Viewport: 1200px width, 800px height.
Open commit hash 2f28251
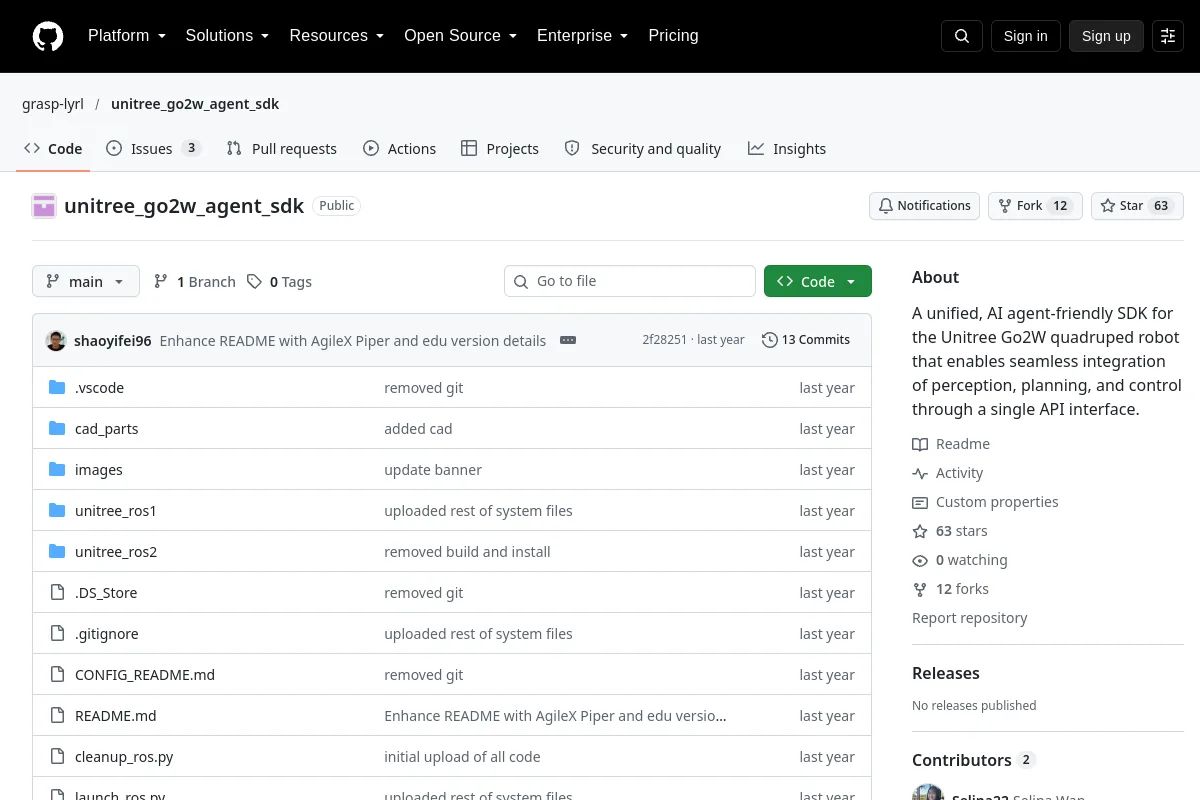(x=664, y=340)
